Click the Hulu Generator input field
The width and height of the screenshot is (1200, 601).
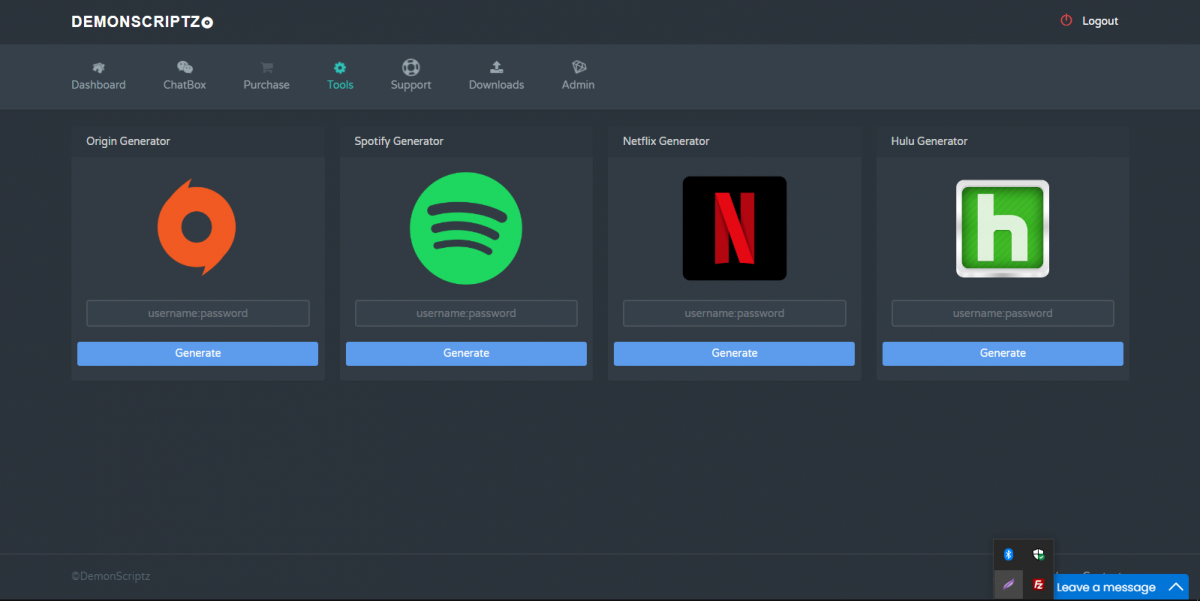[x=1002, y=313]
